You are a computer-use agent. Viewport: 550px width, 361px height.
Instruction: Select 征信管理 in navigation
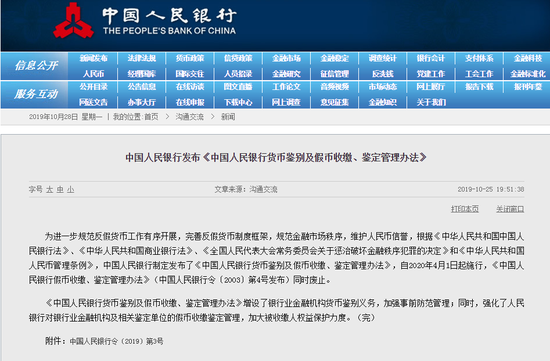point(335,74)
